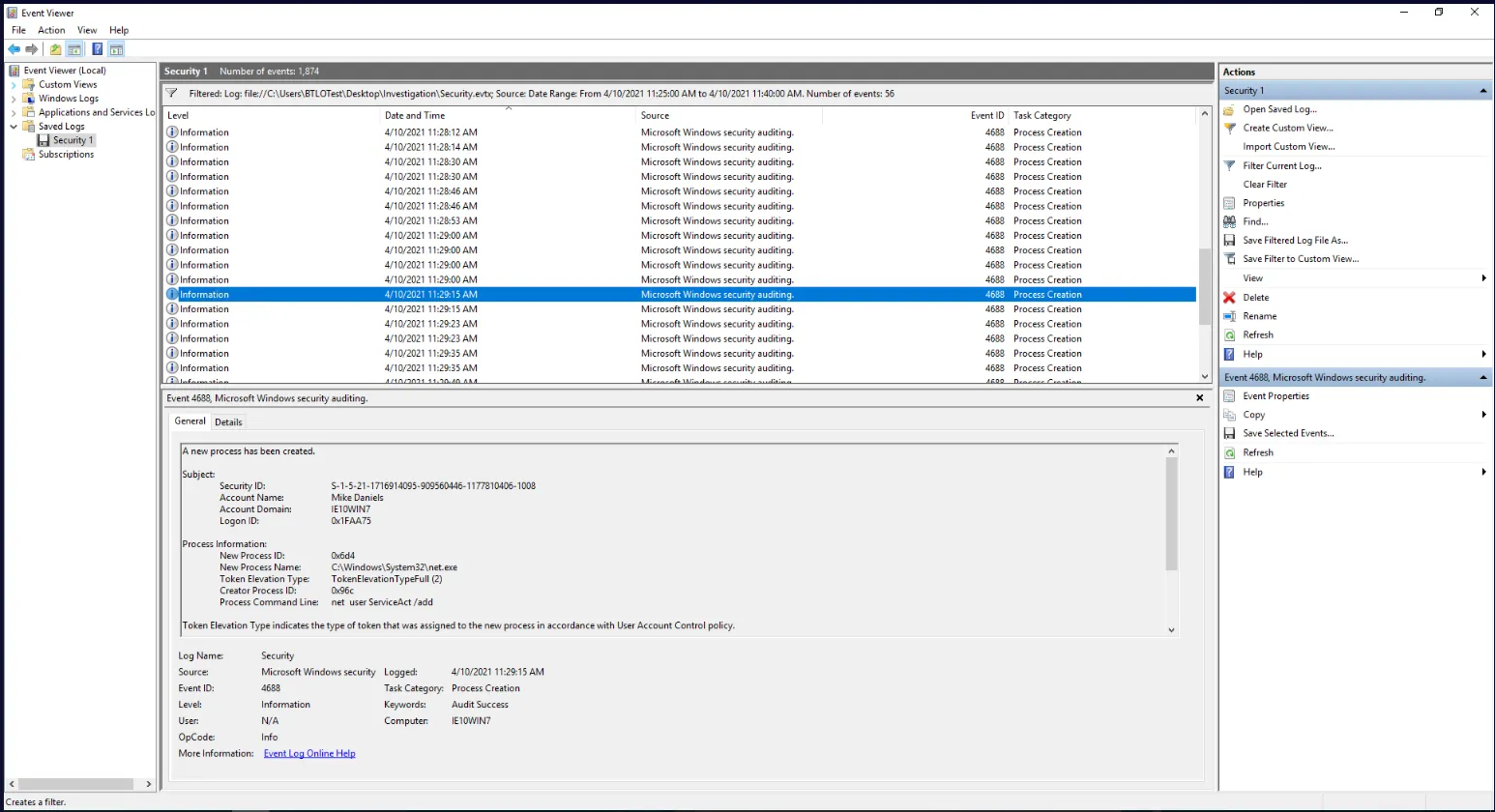This screenshot has height=812, width=1495.
Task: Click the Source column header
Action: click(730, 116)
